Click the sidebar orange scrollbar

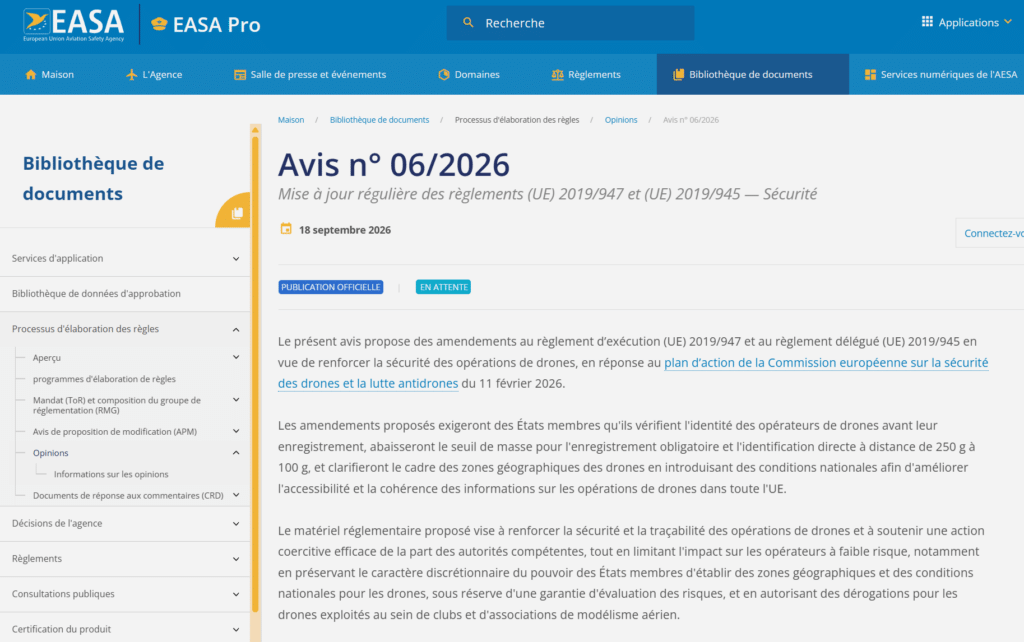255,372
